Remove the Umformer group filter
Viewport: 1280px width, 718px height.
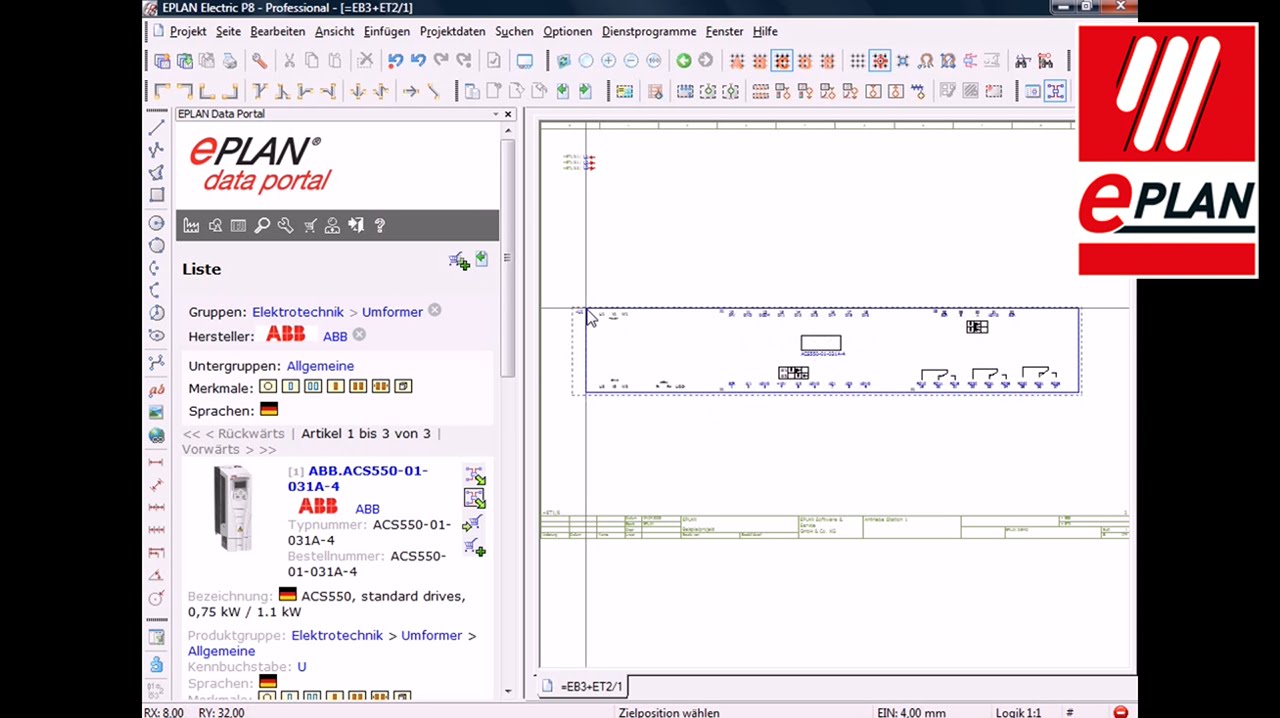(434, 311)
